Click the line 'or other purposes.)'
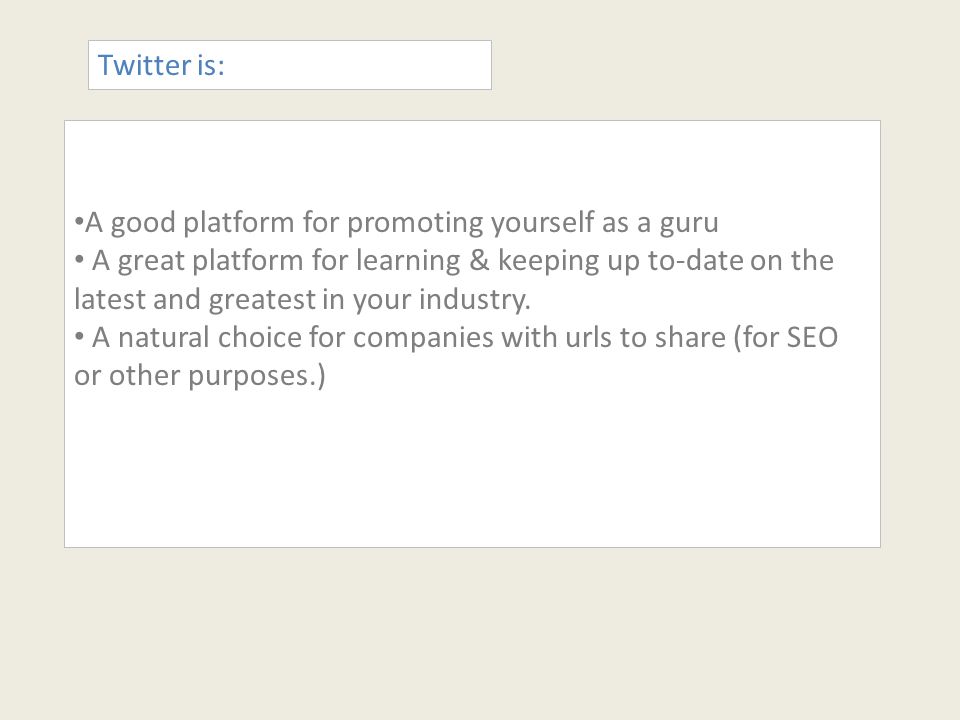 click(x=200, y=376)
